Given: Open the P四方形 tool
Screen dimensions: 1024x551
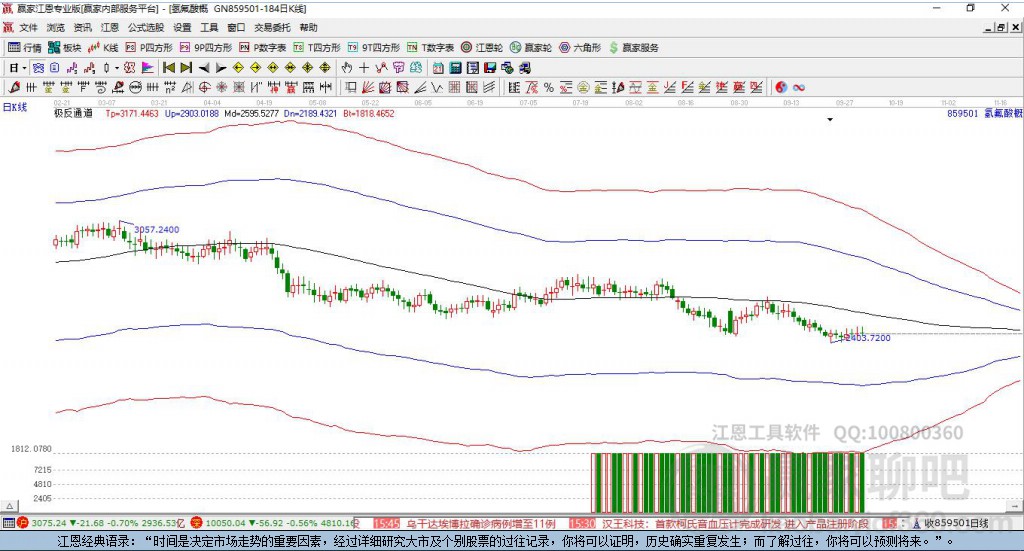Looking at the screenshot, I should [x=149, y=48].
